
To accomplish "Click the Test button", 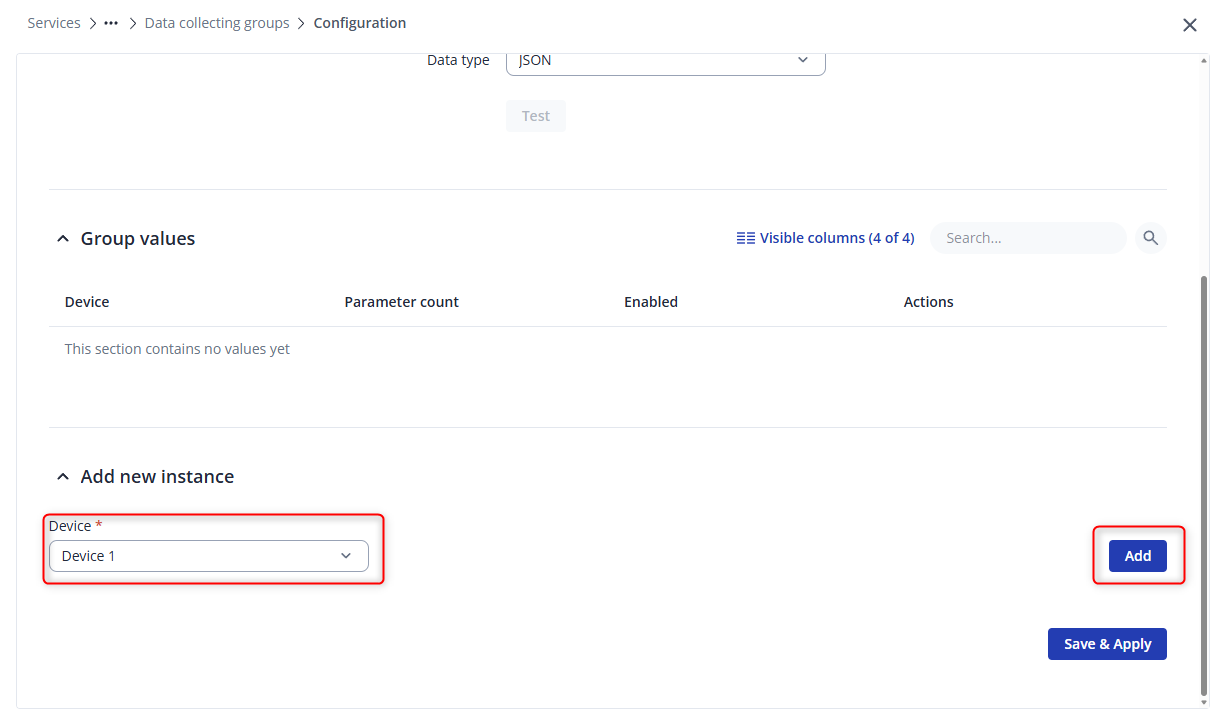I will click(x=535, y=116).
